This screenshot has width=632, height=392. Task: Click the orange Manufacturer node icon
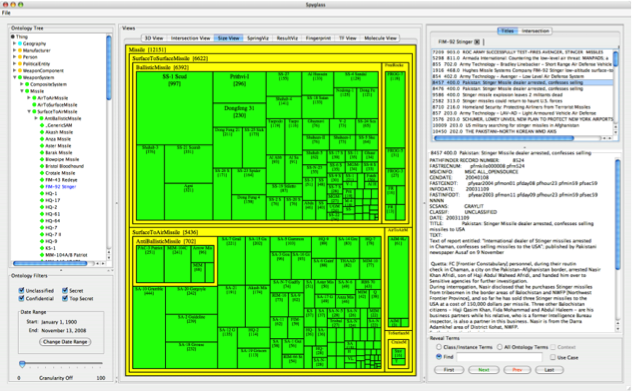tap(20, 50)
